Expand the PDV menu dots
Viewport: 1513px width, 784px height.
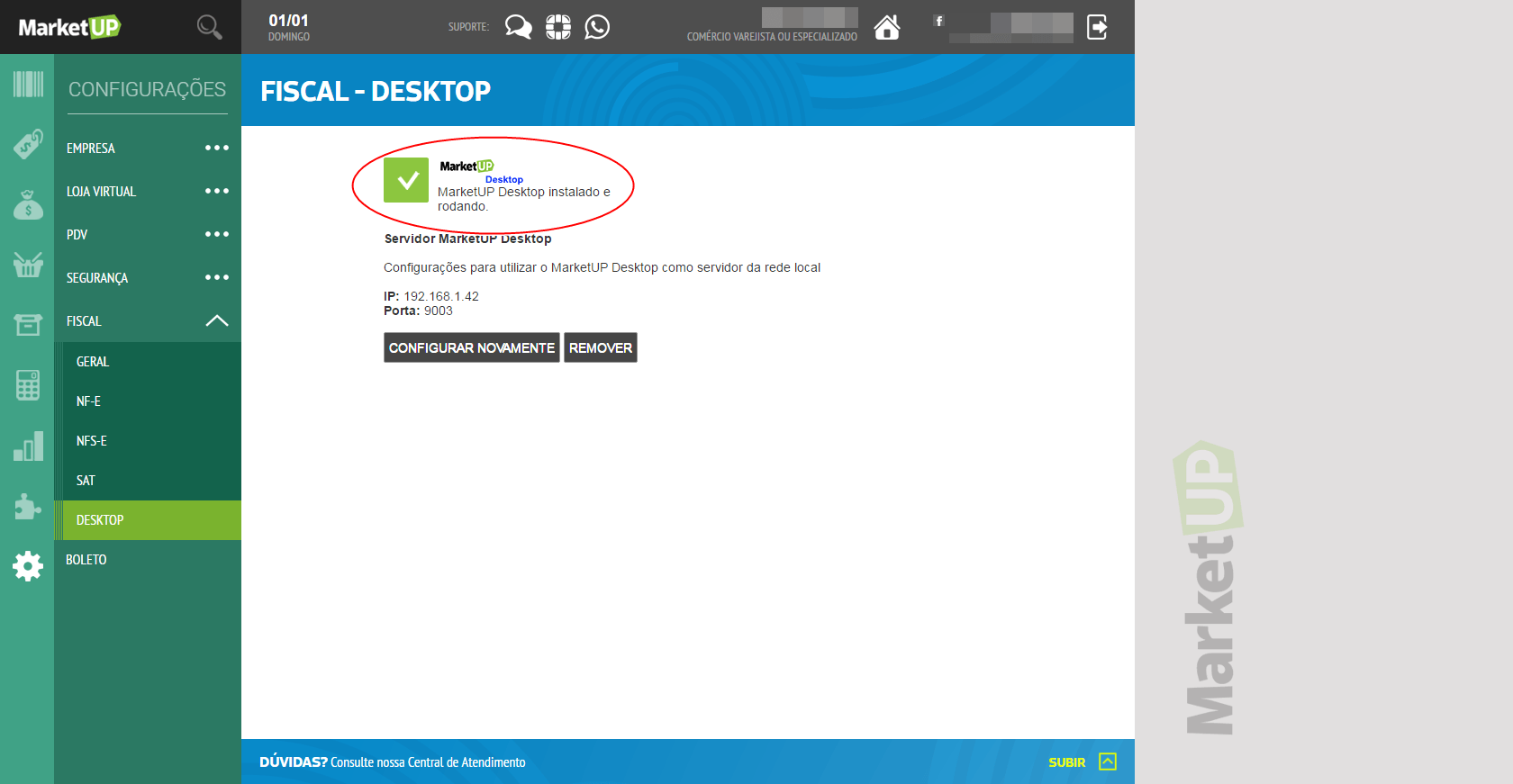pyautogui.click(x=217, y=234)
